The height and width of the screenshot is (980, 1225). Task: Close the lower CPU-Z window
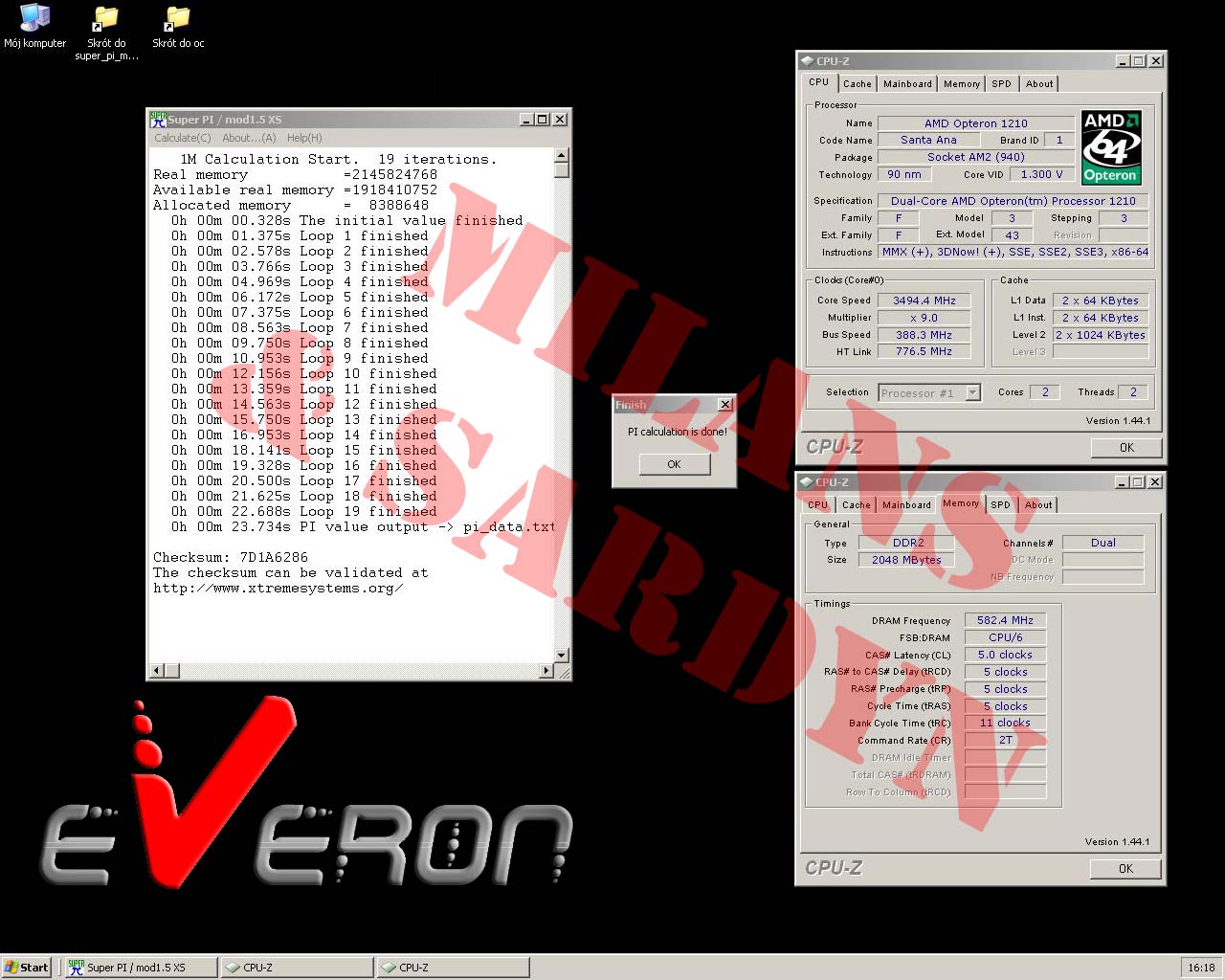[1155, 482]
